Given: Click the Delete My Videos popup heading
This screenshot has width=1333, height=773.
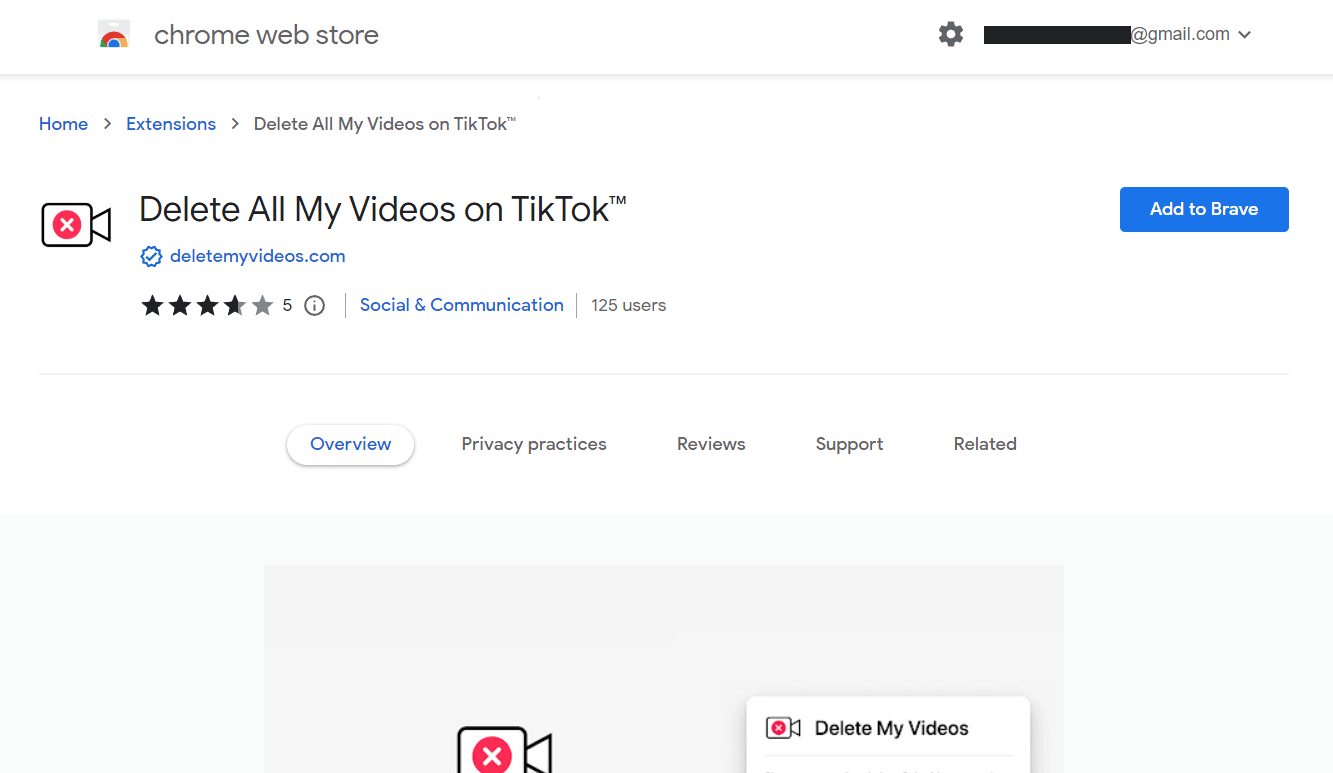Looking at the screenshot, I should (x=891, y=728).
